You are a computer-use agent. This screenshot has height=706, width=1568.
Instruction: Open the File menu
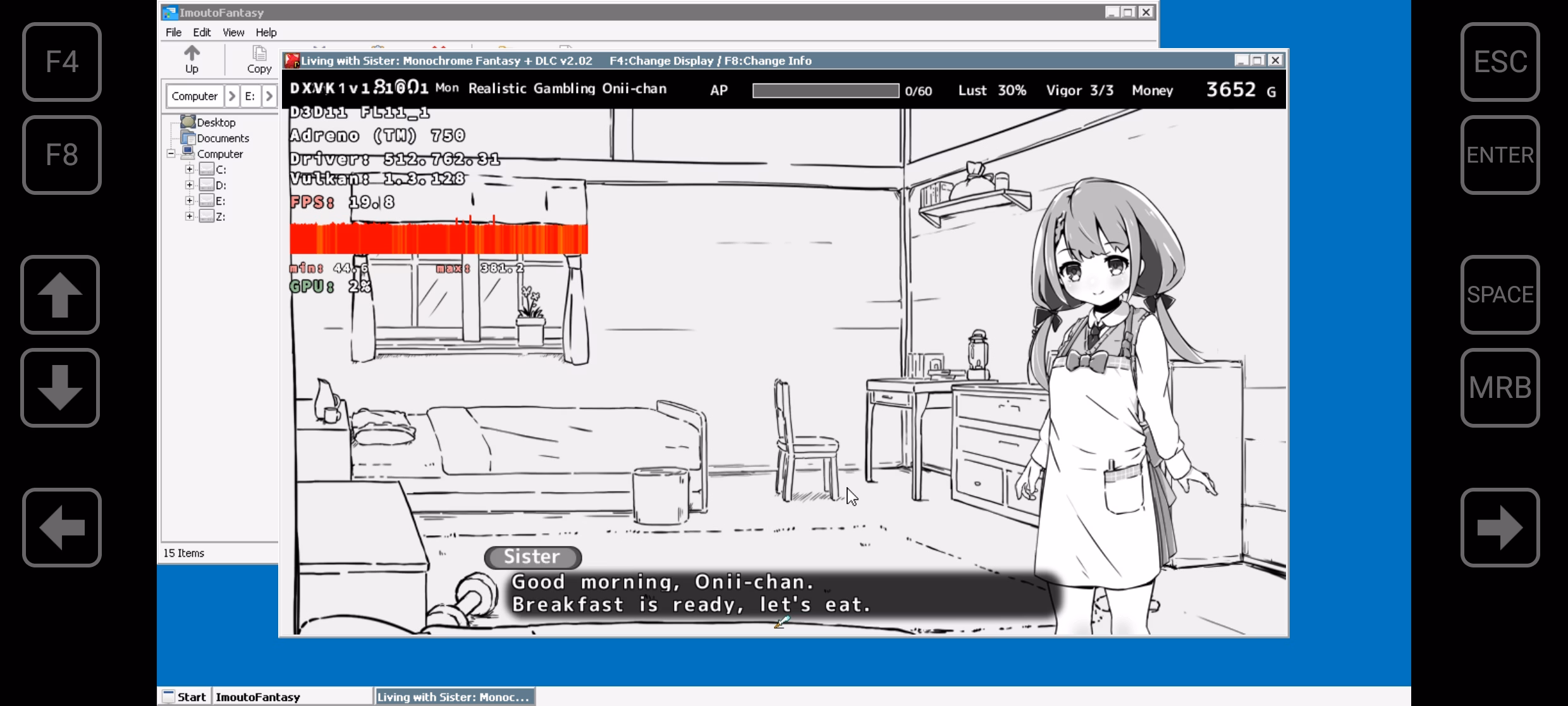(x=173, y=32)
